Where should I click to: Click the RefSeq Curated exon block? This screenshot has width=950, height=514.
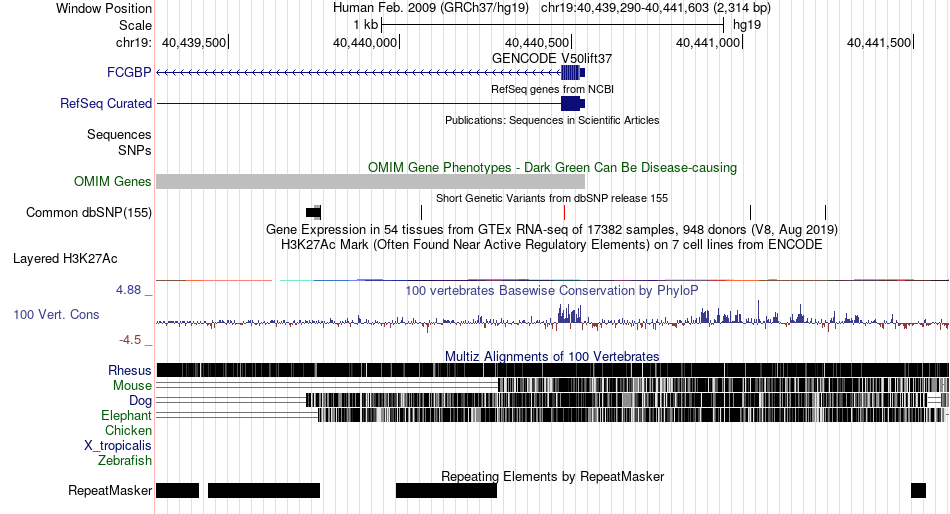click(x=571, y=104)
